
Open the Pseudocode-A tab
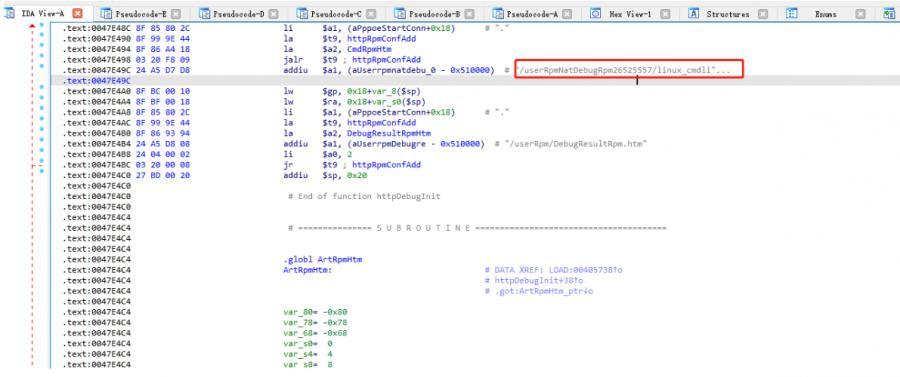click(x=533, y=13)
